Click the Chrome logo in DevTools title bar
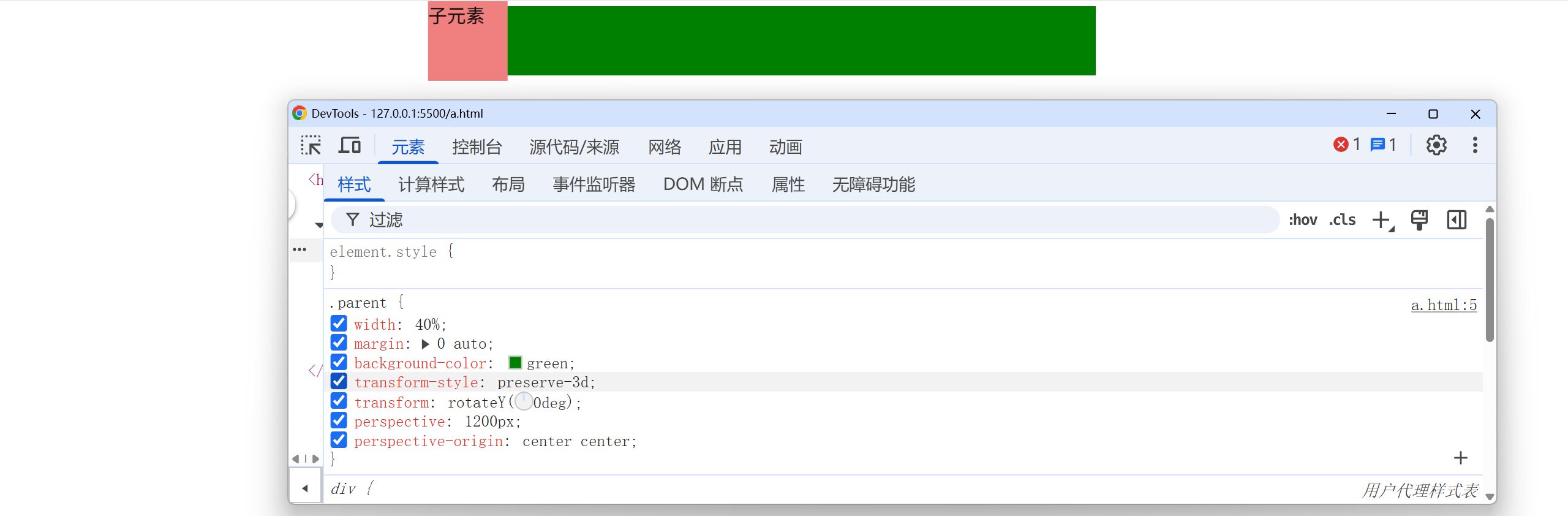 click(x=300, y=113)
